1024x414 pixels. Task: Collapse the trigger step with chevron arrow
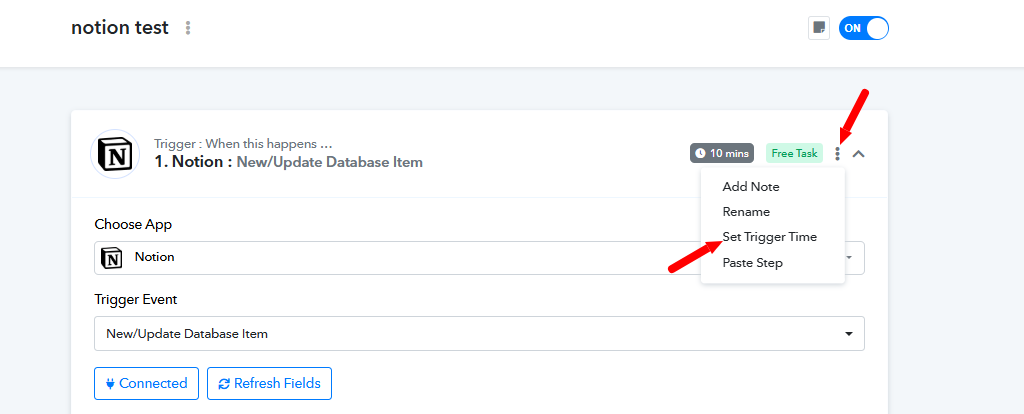click(859, 154)
